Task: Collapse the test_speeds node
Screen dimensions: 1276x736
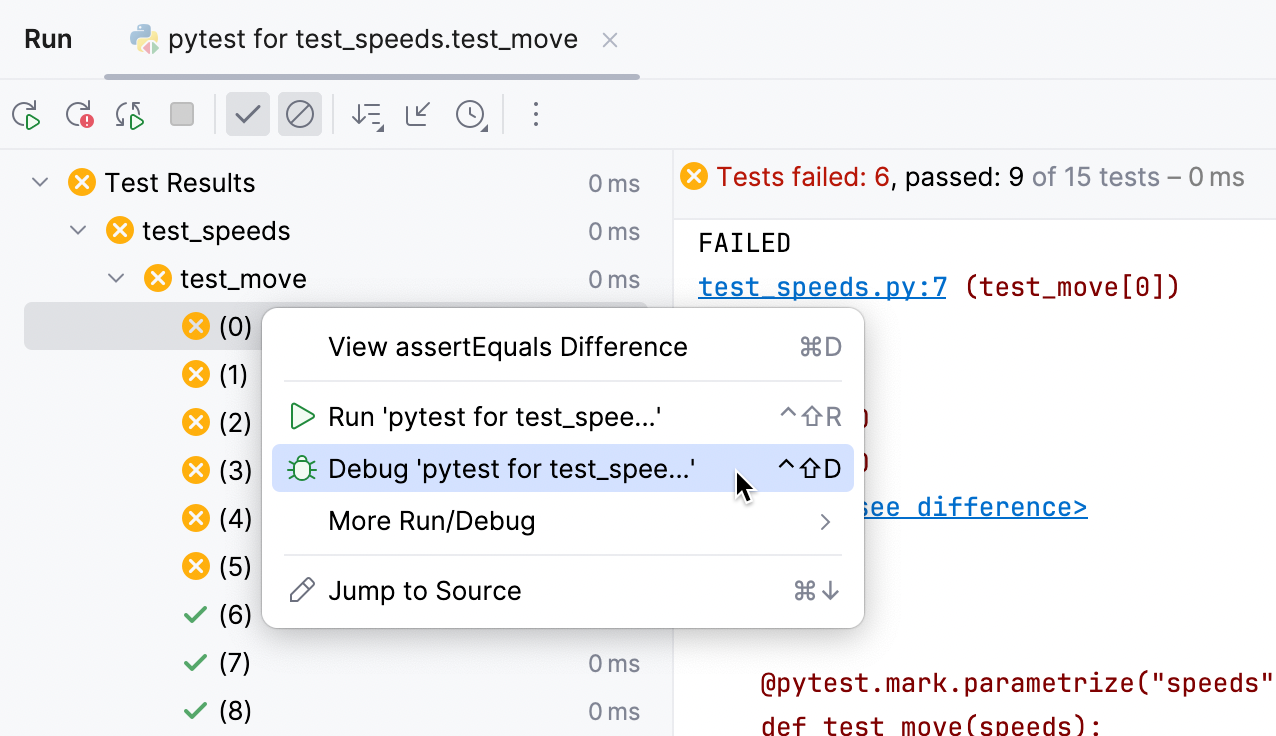Action: tap(77, 230)
